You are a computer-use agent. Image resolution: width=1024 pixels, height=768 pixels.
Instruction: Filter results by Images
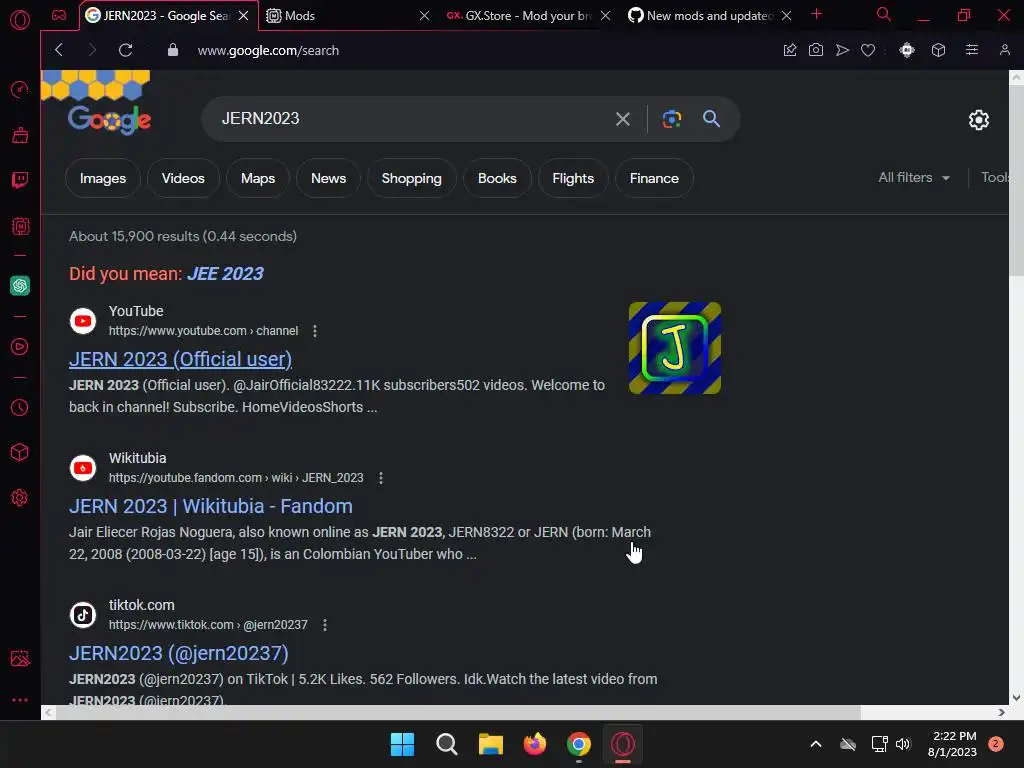103,178
